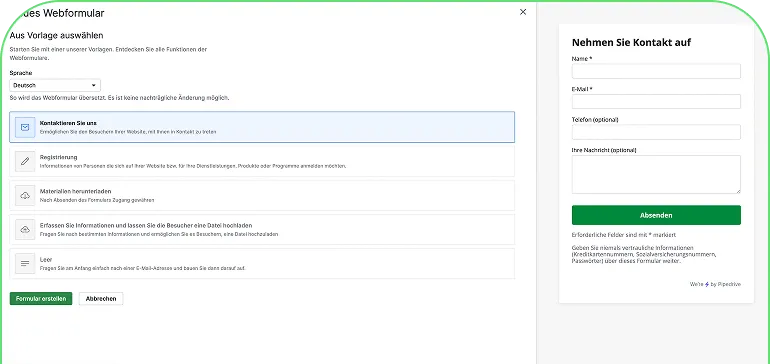Click the envelope icon for Kontaktieren Sie uns
Image resolution: width=770 pixels, height=364 pixels.
pos(25,127)
